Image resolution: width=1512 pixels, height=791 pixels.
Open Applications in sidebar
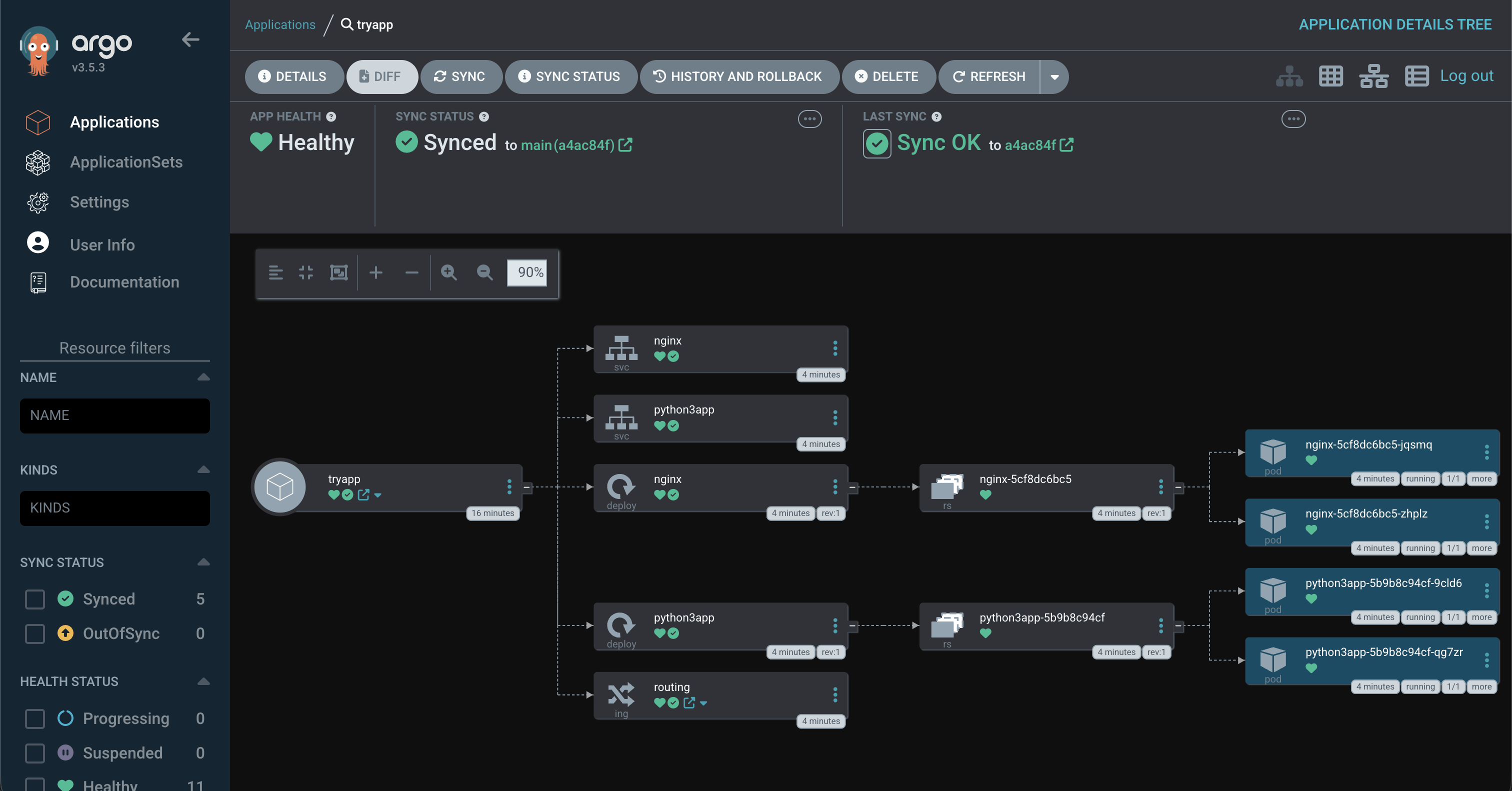click(114, 122)
